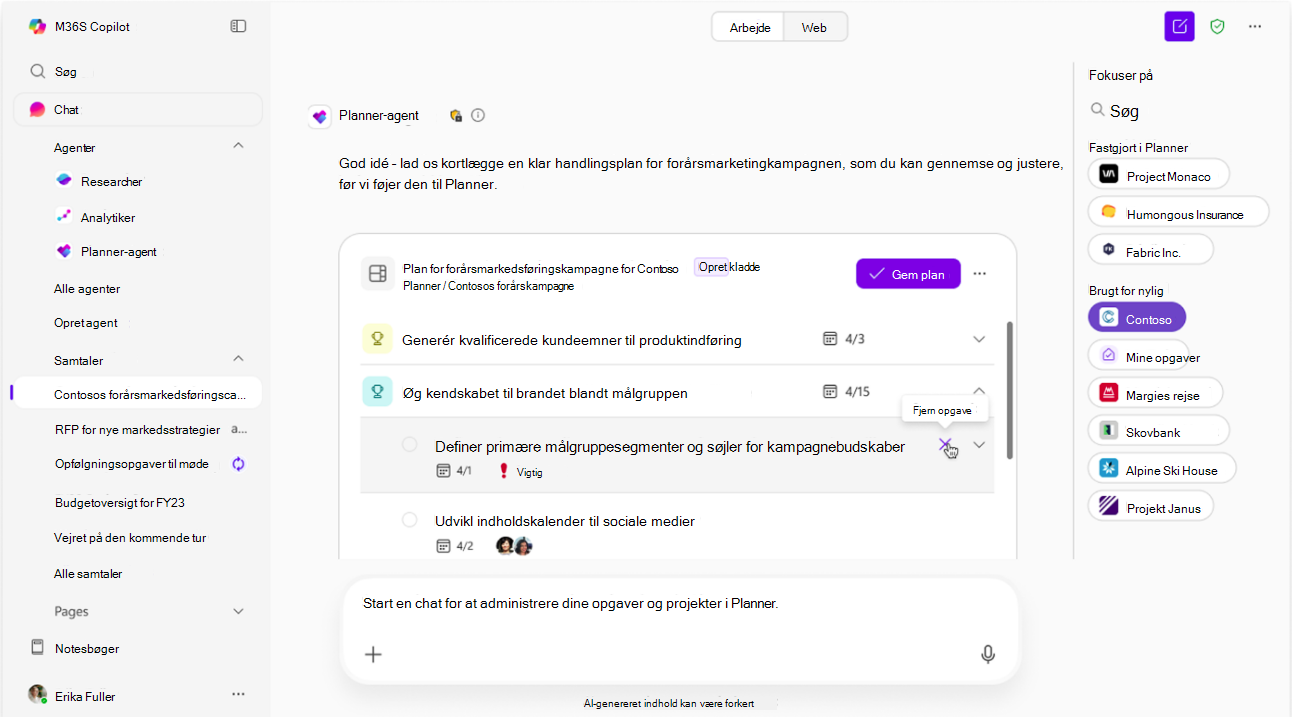
Task: Click the Søg search item in the sidebar
Action: (x=137, y=72)
